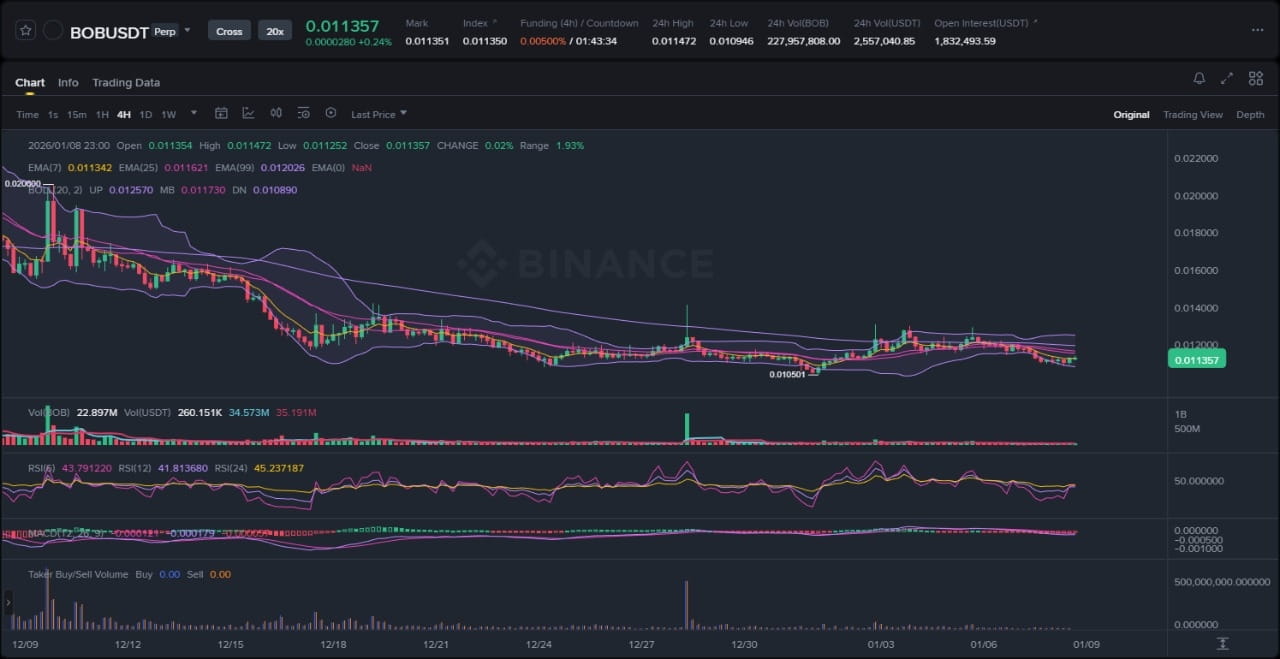
Task: Click the circular record/target icon in toolbar
Action: click(x=331, y=114)
